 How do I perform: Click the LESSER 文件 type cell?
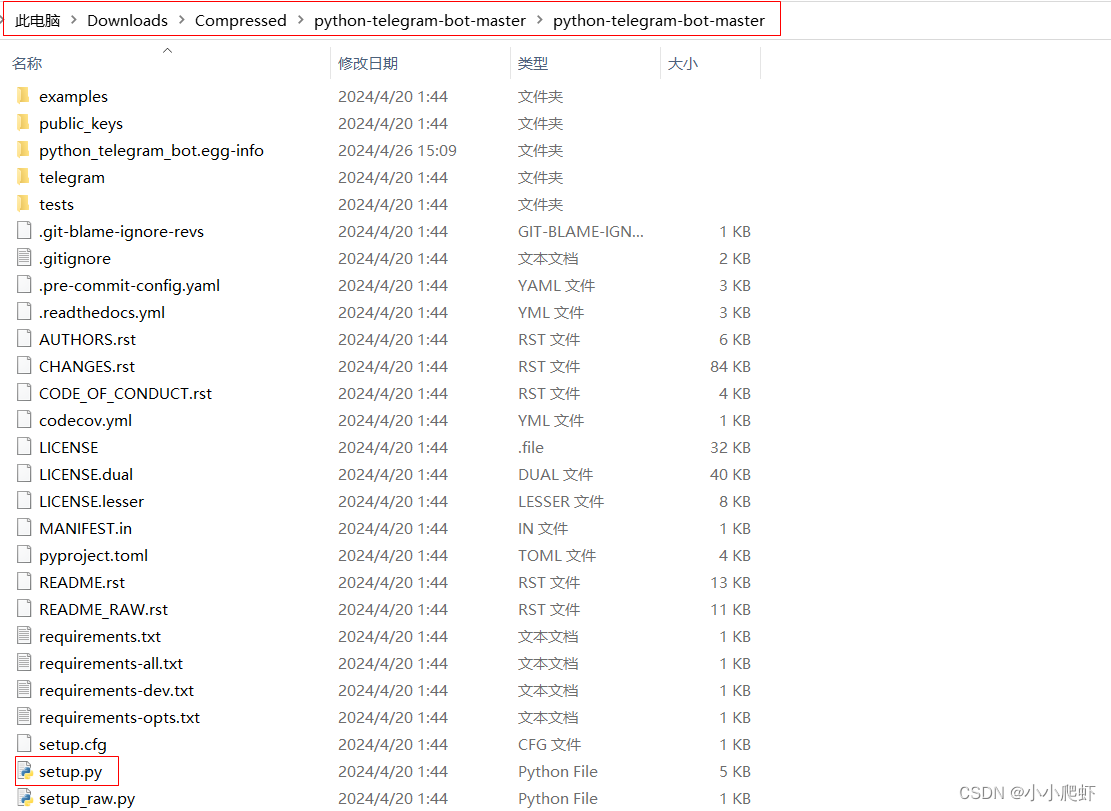tap(560, 501)
